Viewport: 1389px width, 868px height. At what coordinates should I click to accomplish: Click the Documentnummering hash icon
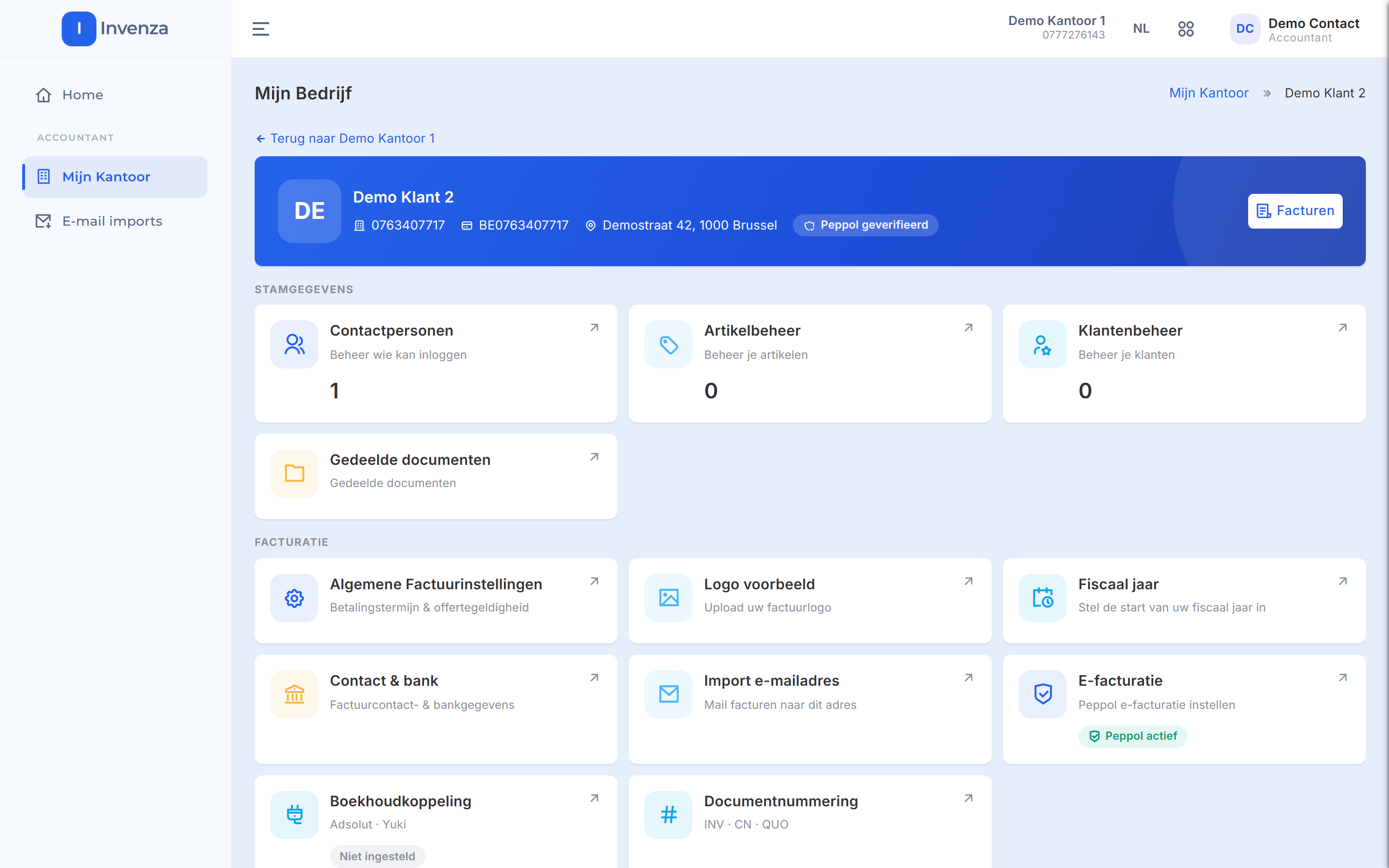[668, 814]
